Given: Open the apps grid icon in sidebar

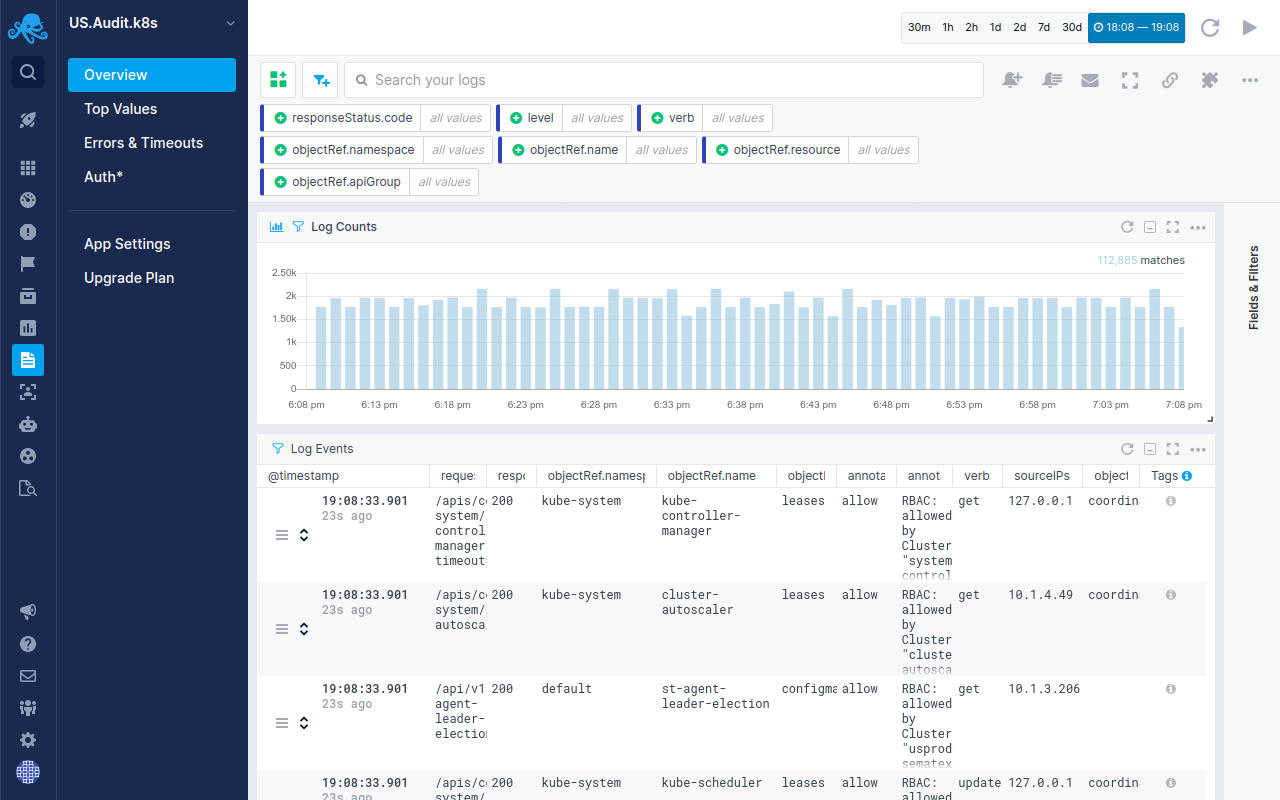Looking at the screenshot, I should point(28,168).
